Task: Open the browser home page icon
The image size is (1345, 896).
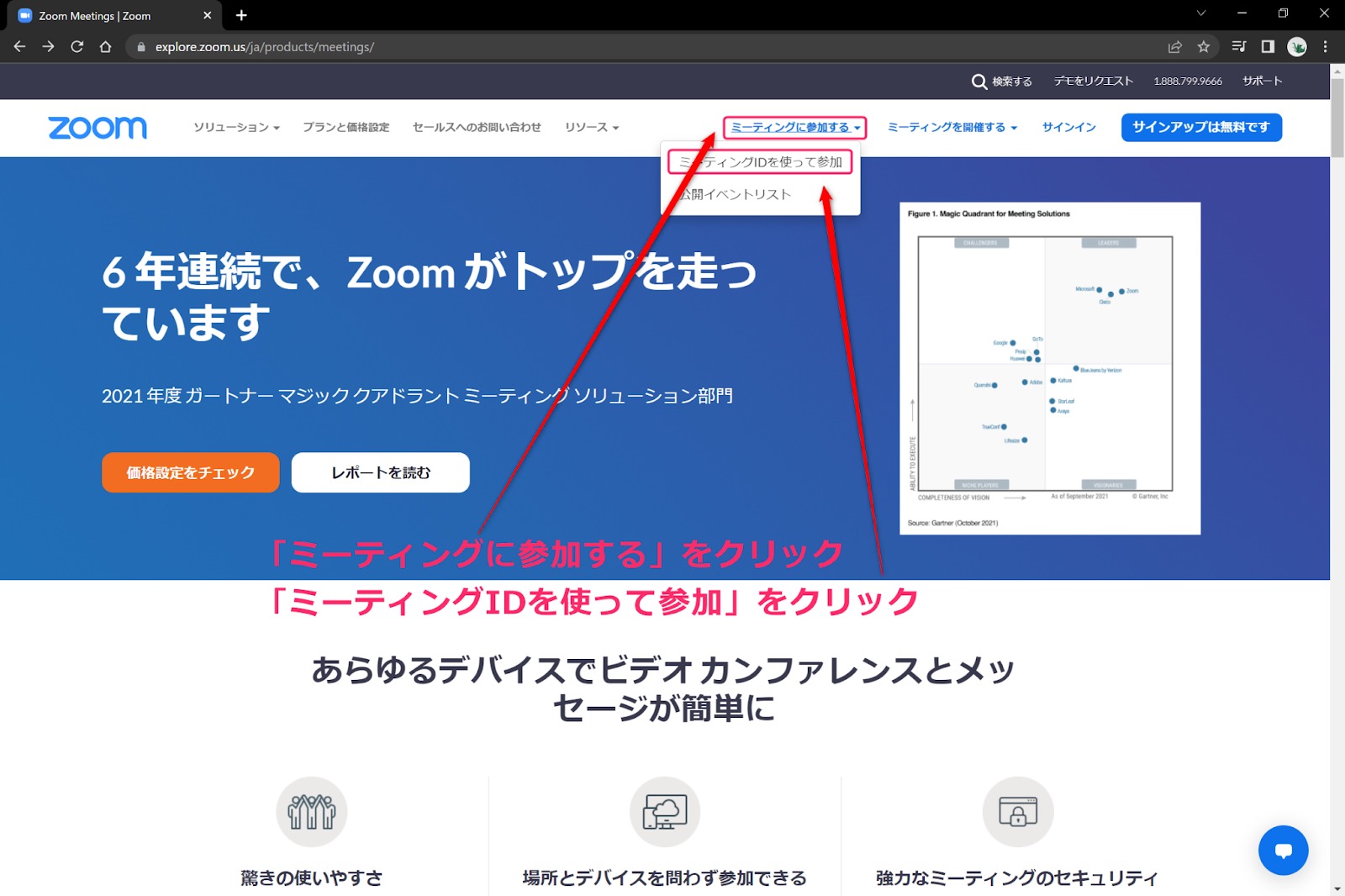Action: click(x=105, y=47)
